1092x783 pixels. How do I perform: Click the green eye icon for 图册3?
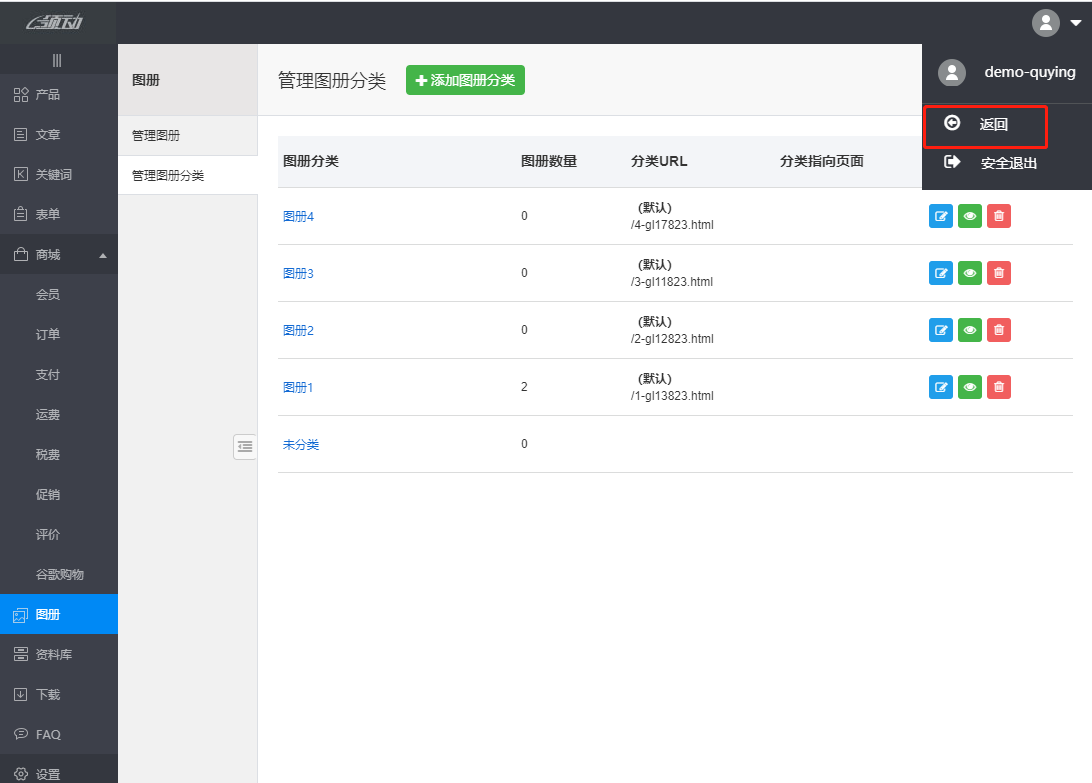point(969,273)
